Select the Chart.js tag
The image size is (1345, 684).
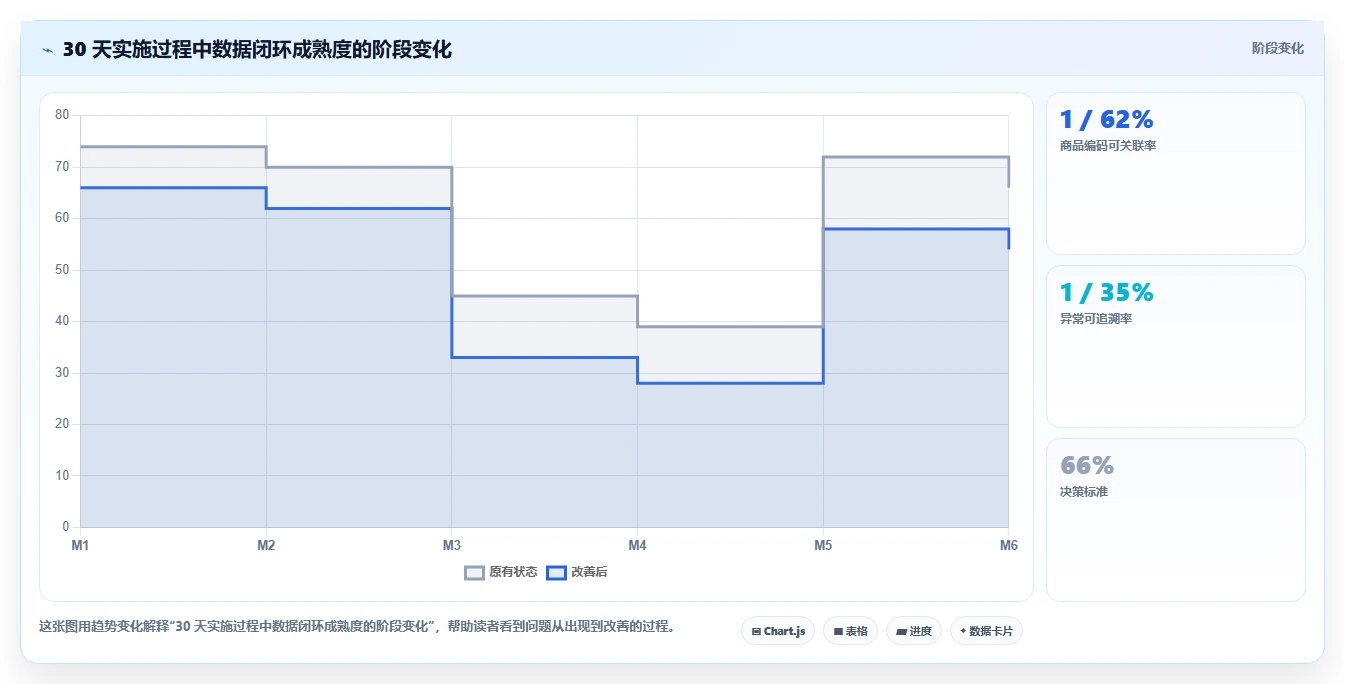[778, 631]
